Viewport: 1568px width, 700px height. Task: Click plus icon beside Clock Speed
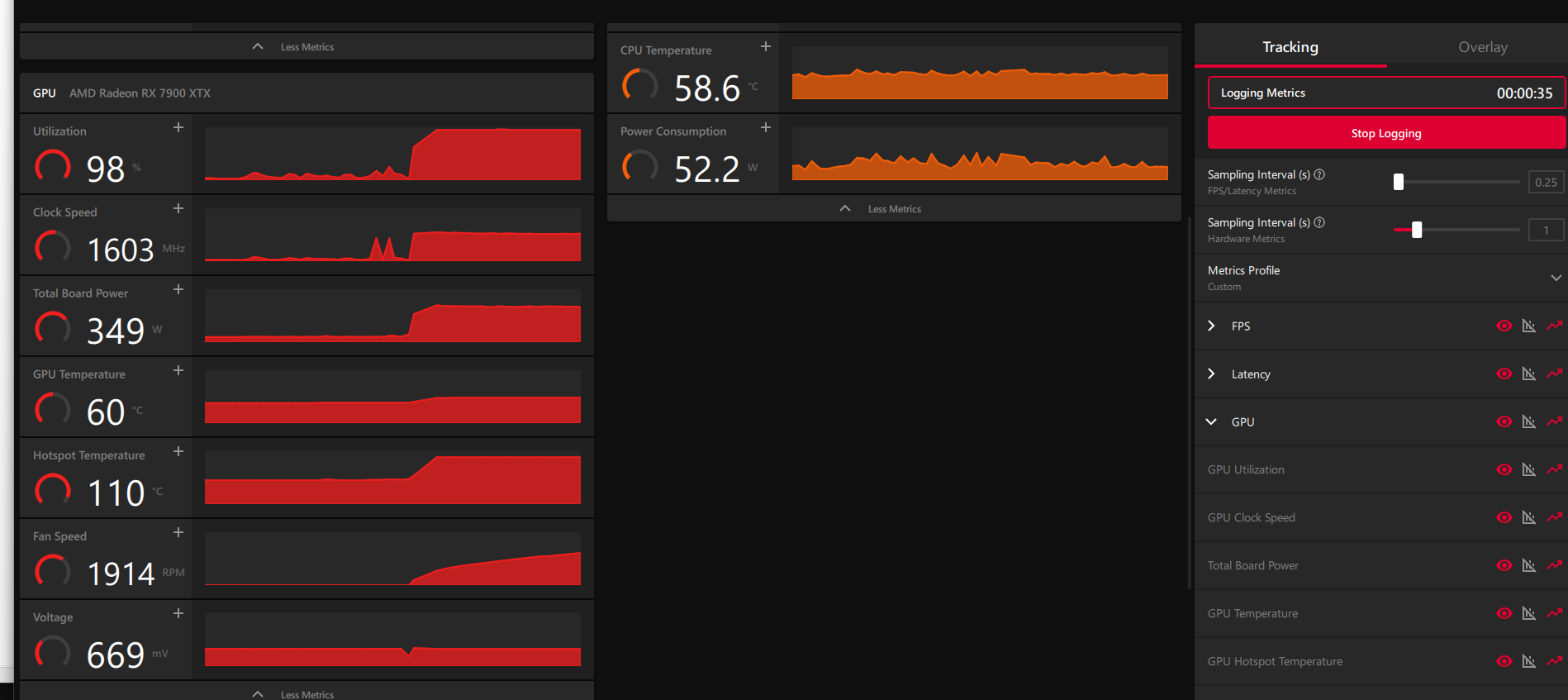[178, 208]
